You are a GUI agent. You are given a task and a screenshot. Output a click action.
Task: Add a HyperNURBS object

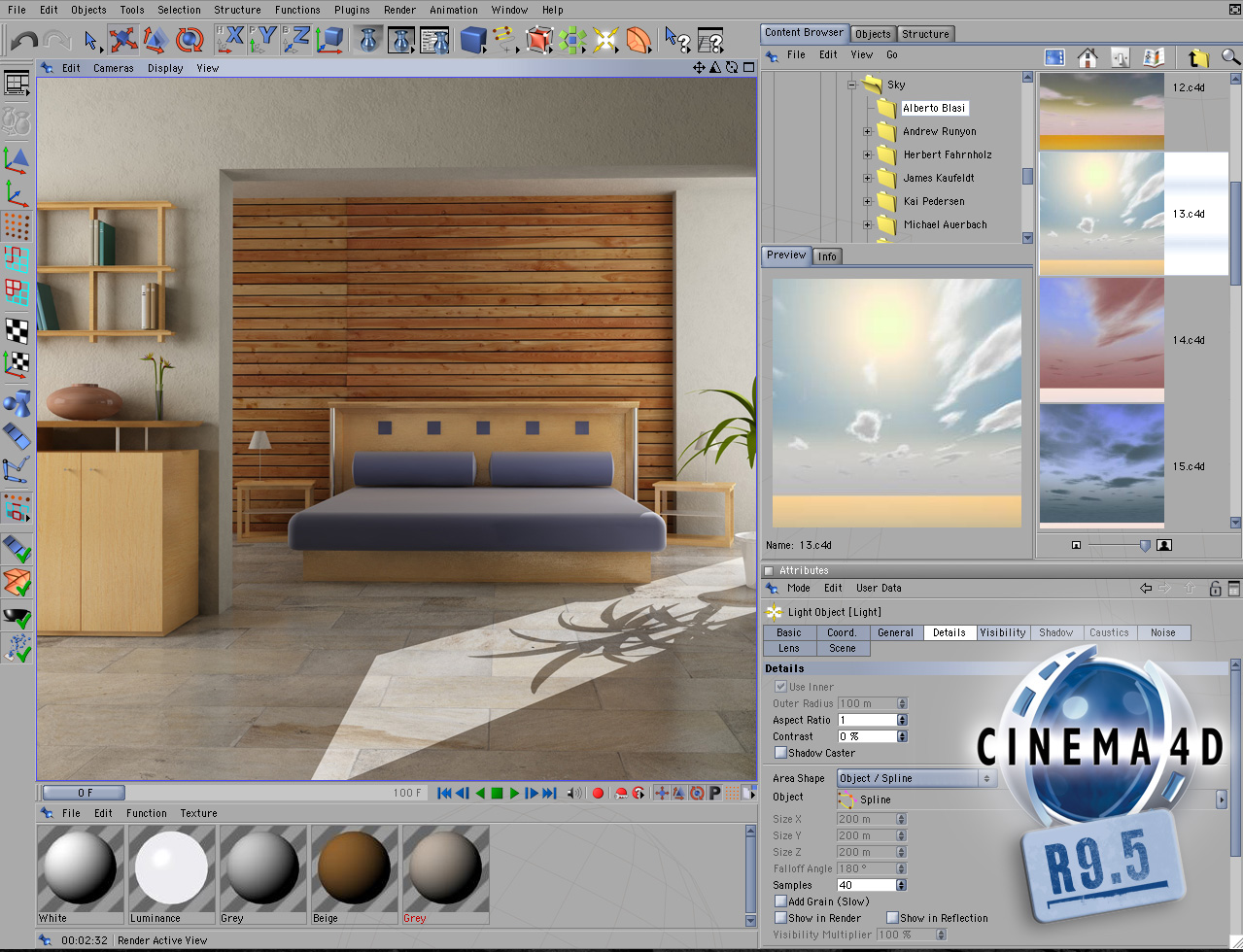[x=538, y=40]
